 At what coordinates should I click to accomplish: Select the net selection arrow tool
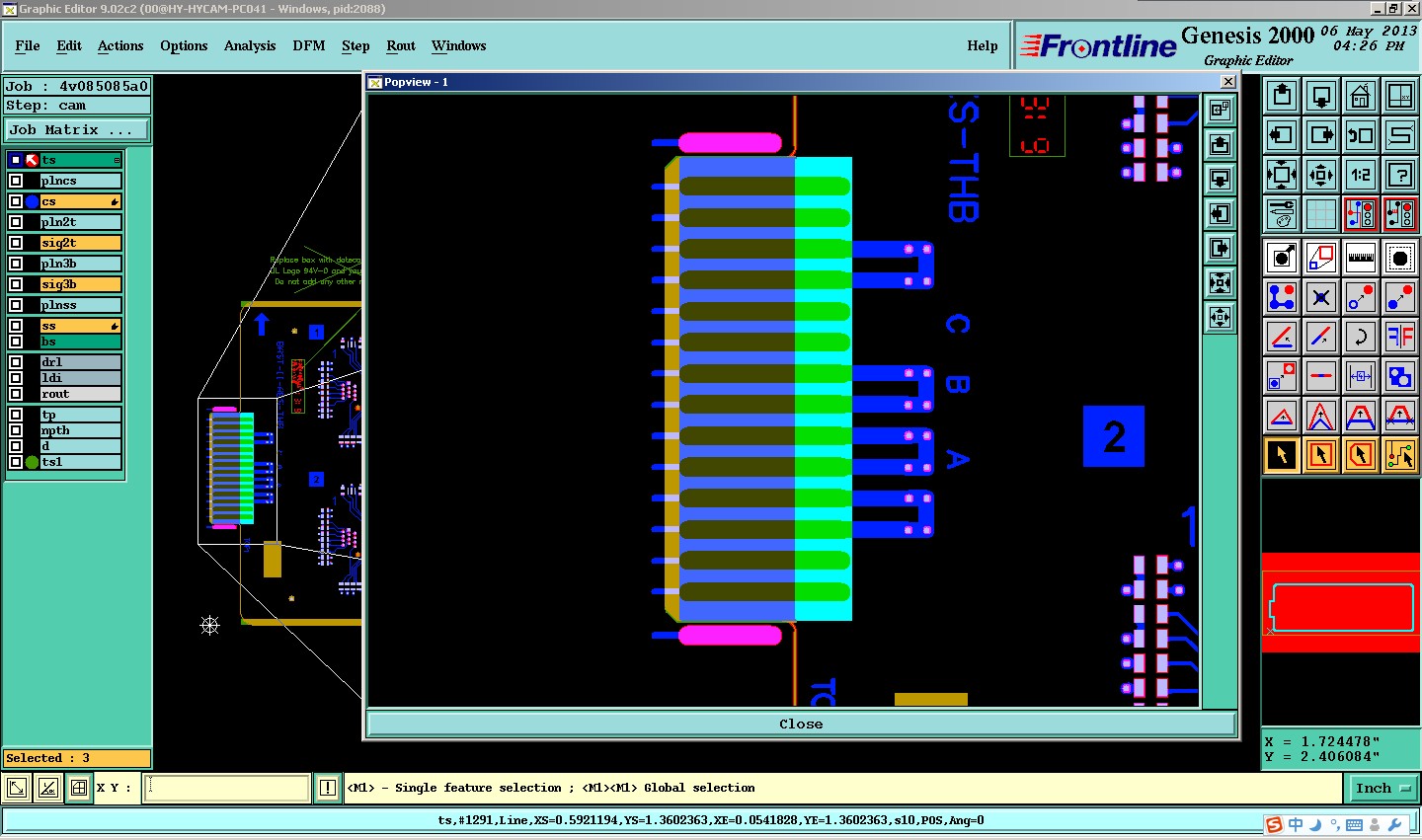pyautogui.click(x=1400, y=455)
